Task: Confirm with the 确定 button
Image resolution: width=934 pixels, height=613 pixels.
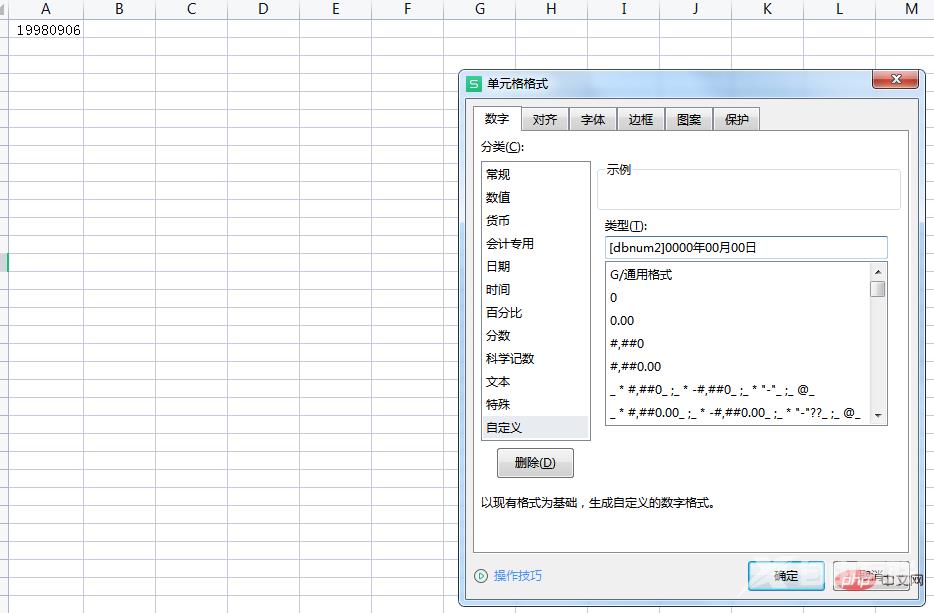Action: (x=786, y=576)
